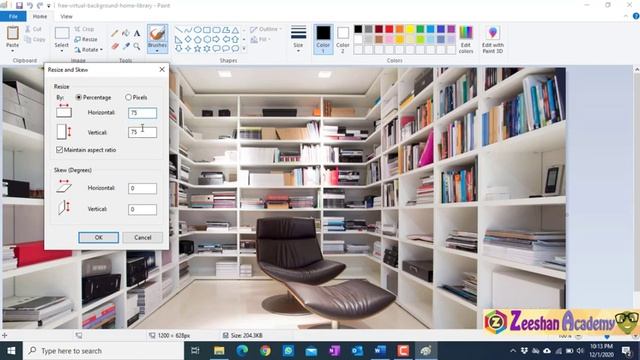Choose the five-point Star shape
This screenshot has height=360, width=640.
pyautogui.click(x=198, y=48)
